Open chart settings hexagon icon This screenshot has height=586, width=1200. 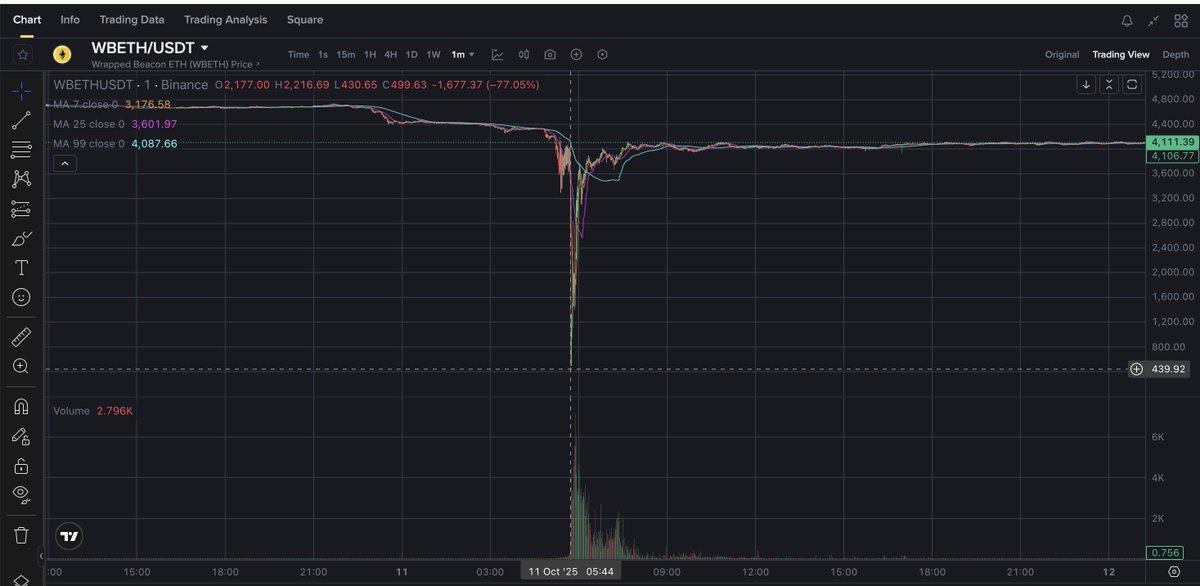[602, 54]
